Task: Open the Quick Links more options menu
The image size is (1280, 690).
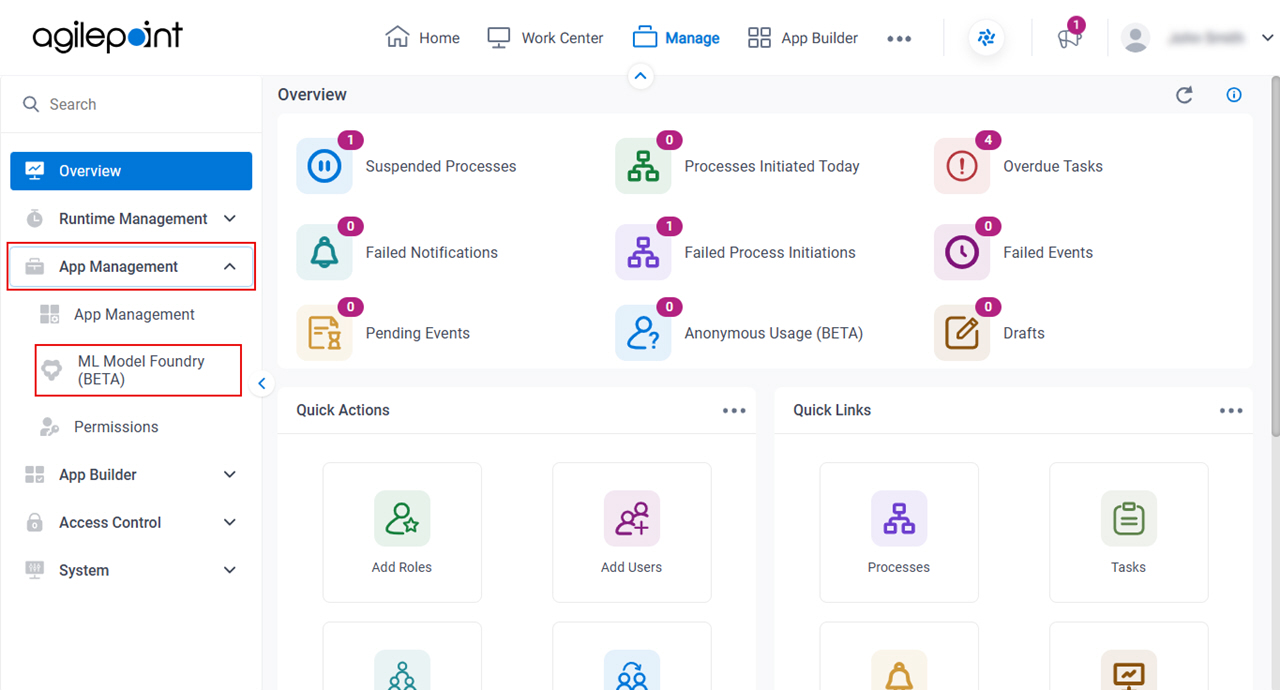Action: tap(1231, 411)
